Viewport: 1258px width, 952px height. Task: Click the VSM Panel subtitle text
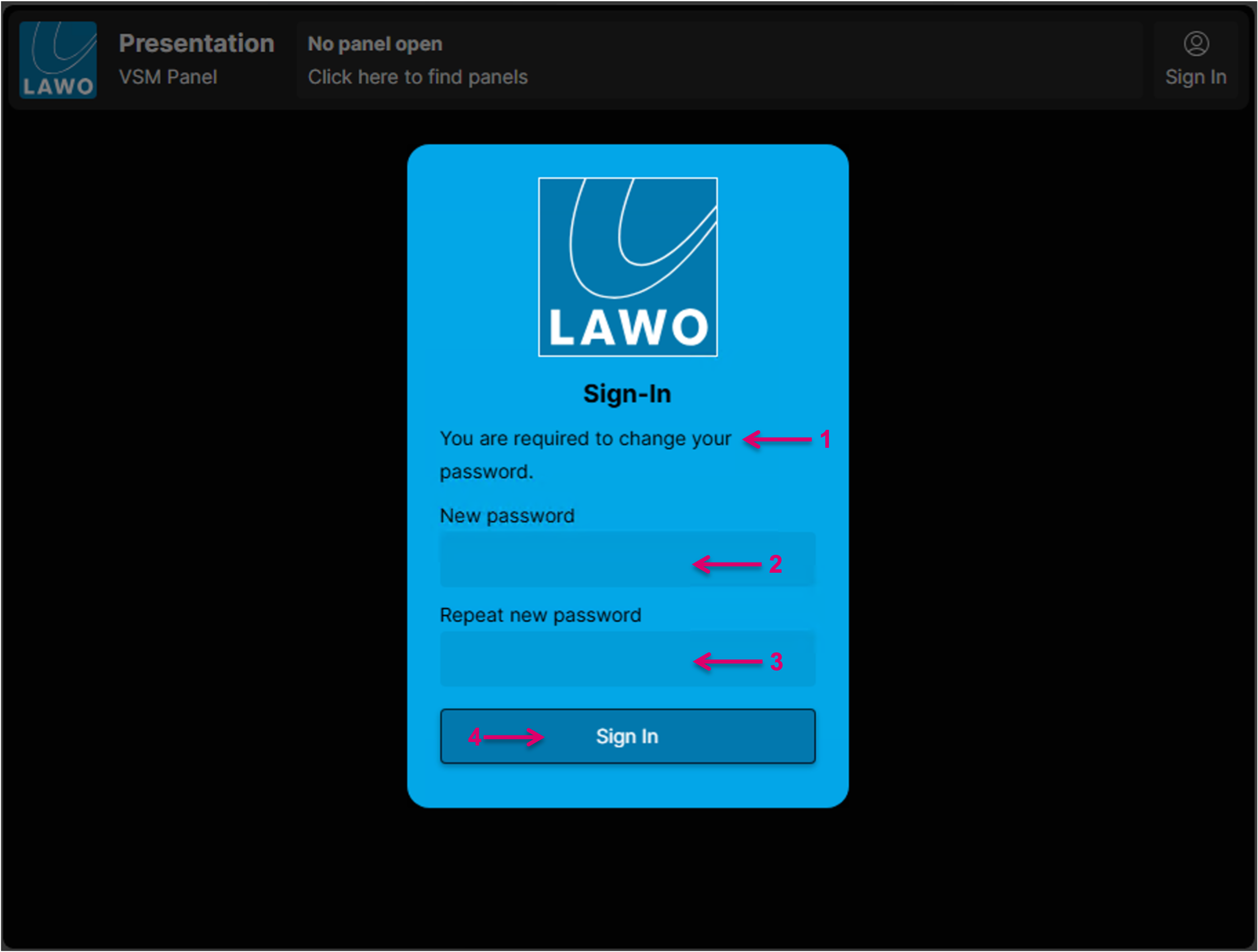[168, 77]
